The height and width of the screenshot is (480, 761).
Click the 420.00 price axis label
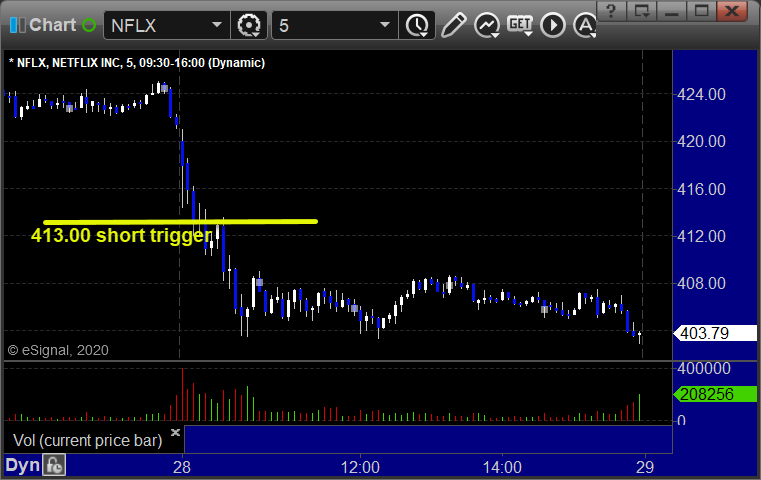pyautogui.click(x=701, y=142)
